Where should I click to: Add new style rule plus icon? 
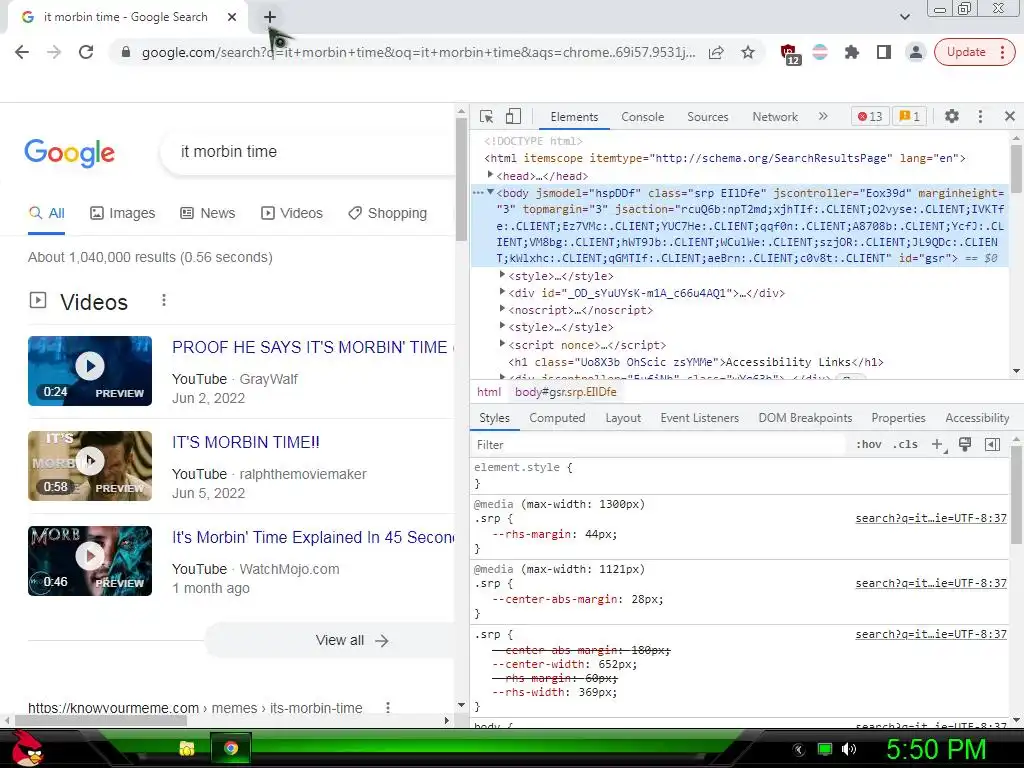pyautogui.click(x=938, y=445)
